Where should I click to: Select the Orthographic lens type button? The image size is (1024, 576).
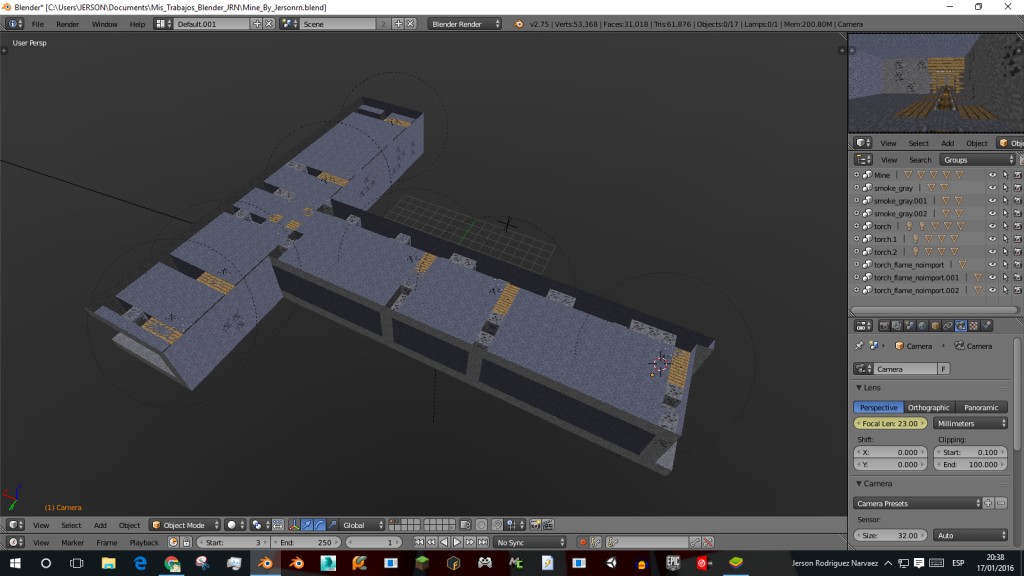929,407
